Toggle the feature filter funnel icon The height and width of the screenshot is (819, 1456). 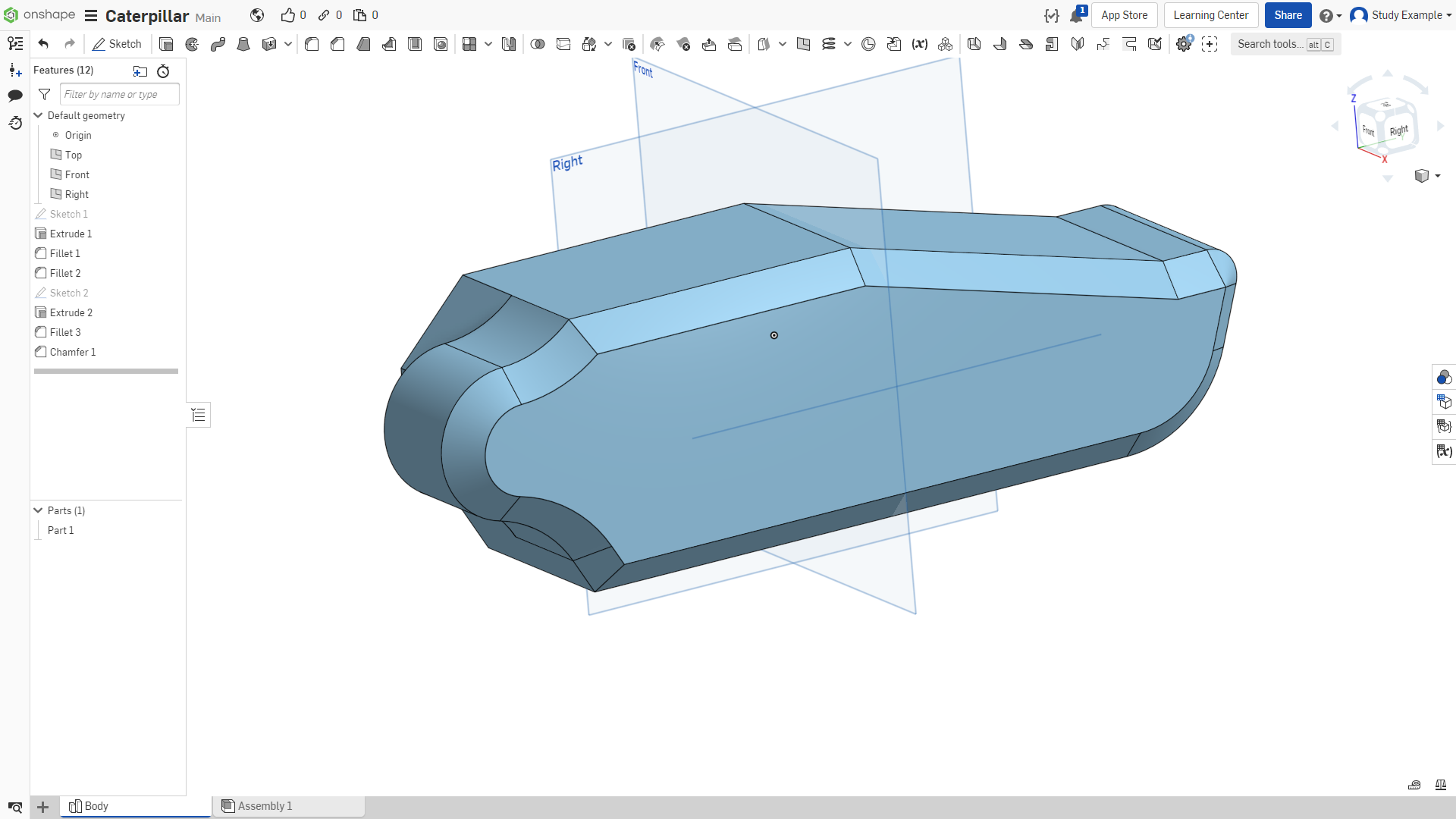(45, 95)
